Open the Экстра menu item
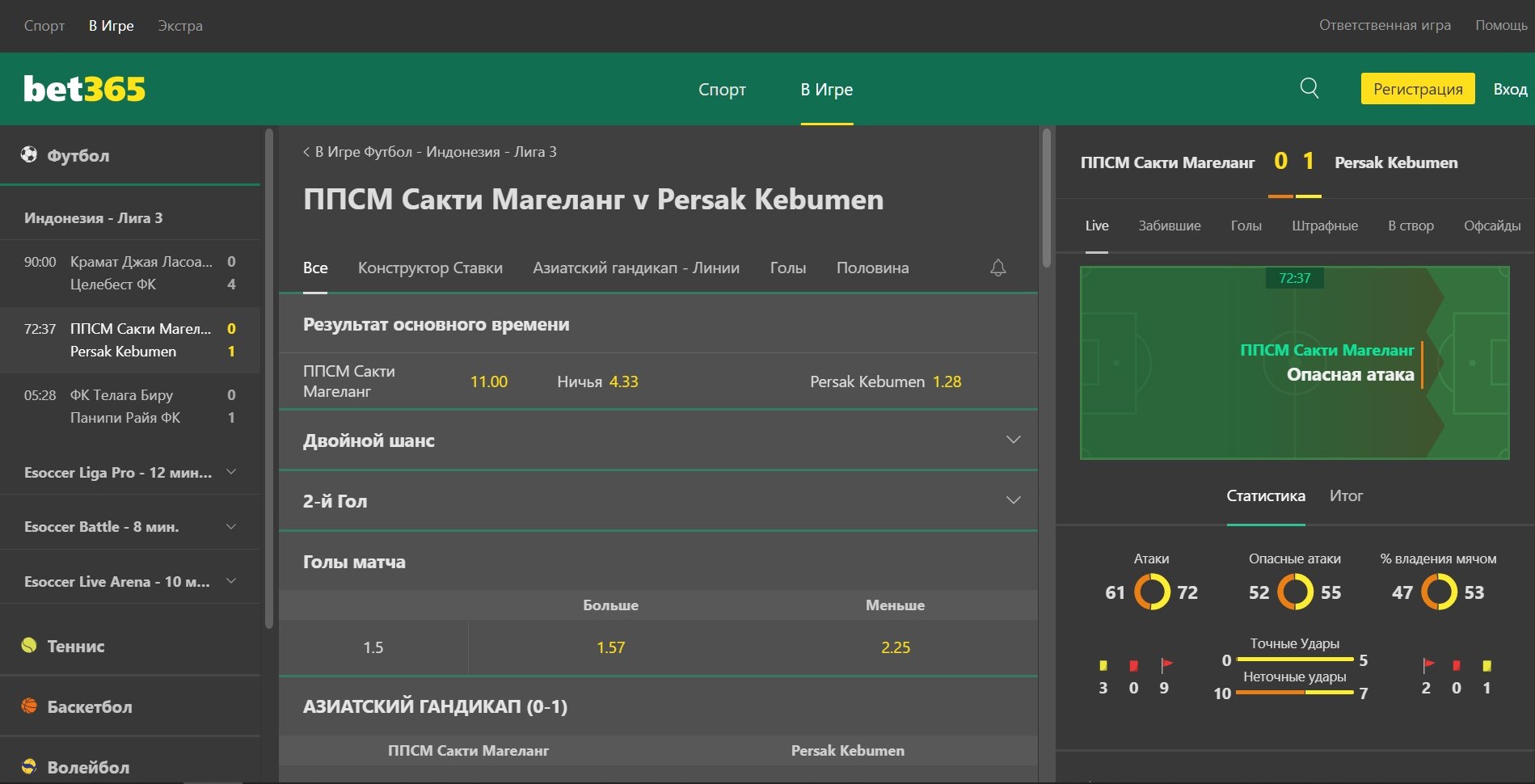The width and height of the screenshot is (1535, 784). pos(180,26)
